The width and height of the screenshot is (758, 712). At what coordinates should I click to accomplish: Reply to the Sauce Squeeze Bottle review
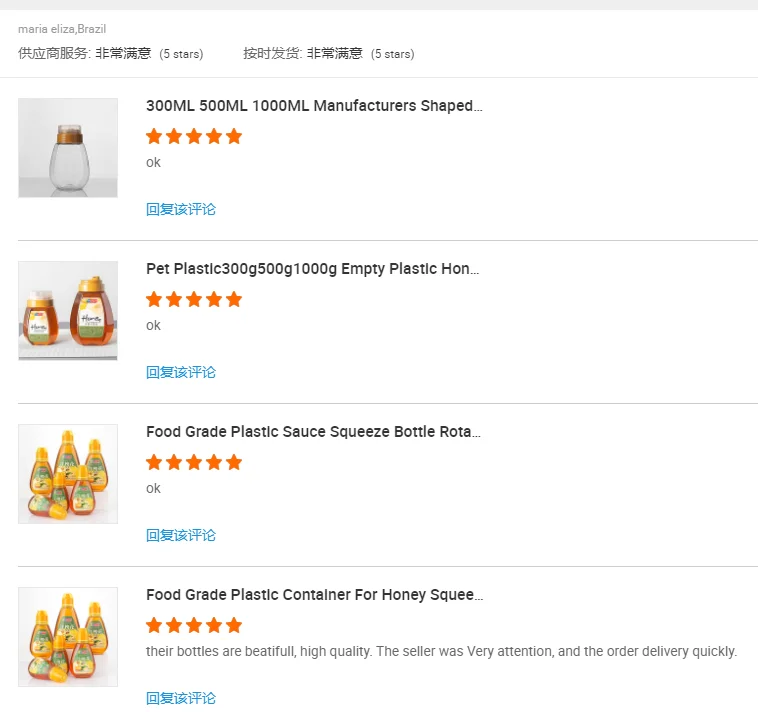[181, 535]
